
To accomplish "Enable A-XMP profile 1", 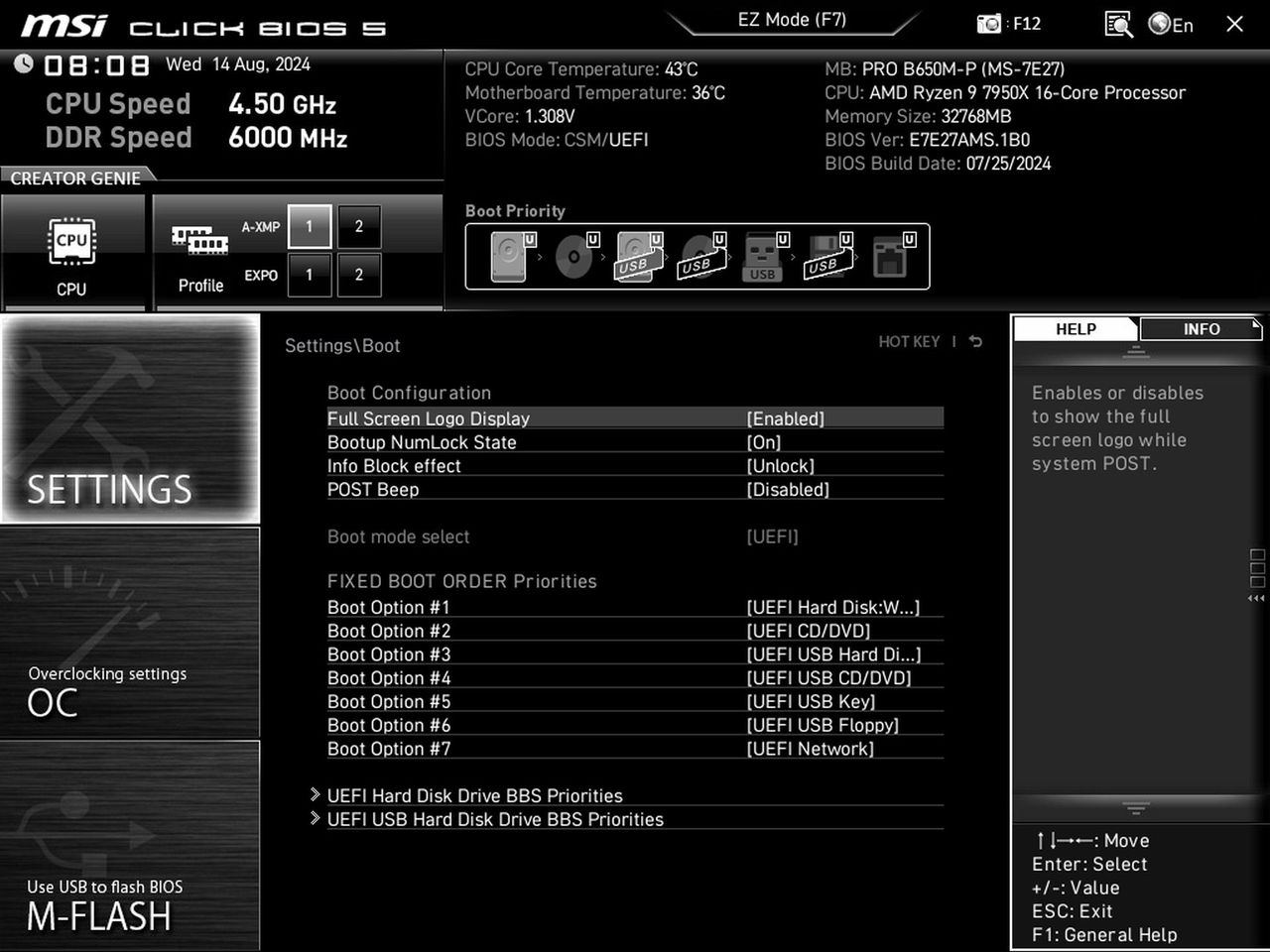I will [309, 227].
